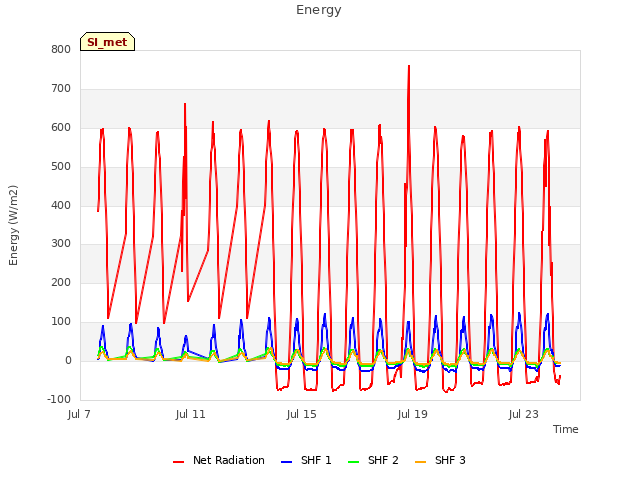Screen dimensions: 640x480
Task: Click the 500 y-axis tick label
Action: point(61,167)
